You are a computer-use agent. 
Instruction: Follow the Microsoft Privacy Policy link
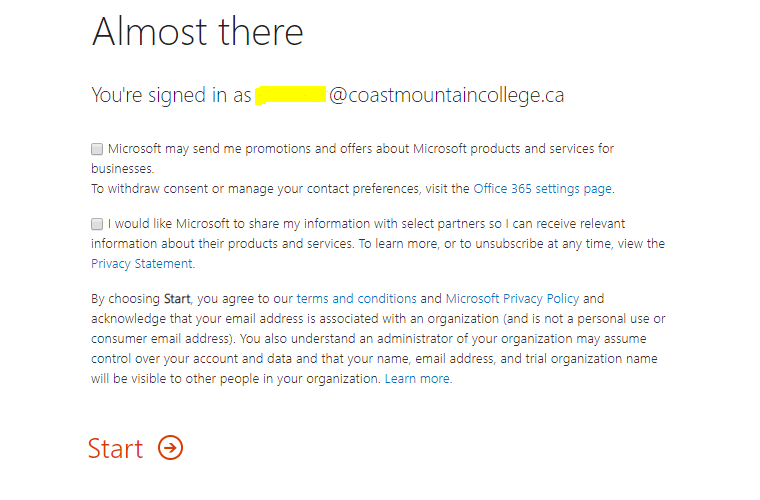point(512,298)
